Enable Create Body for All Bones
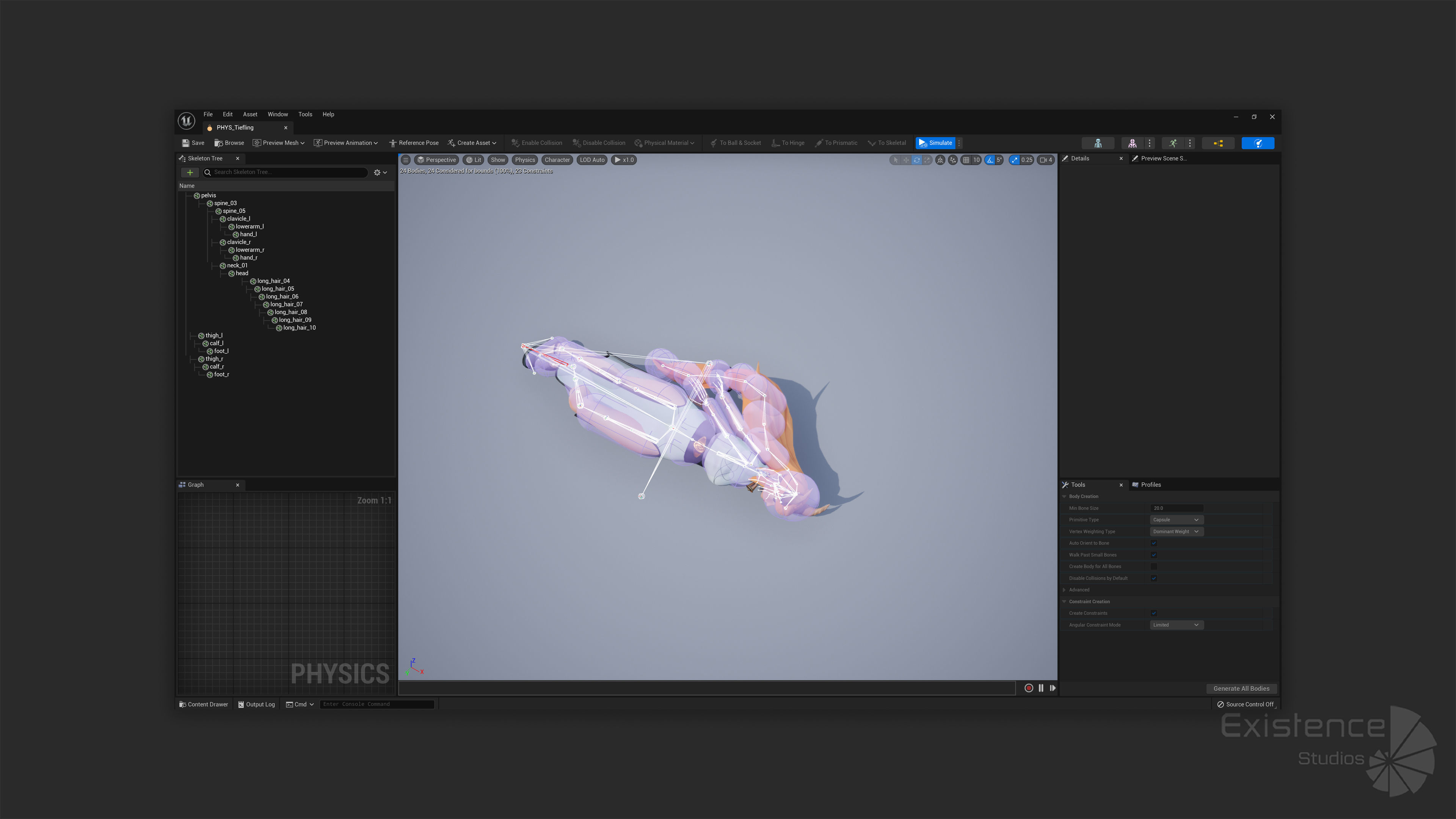This screenshot has width=1456, height=819. (x=1153, y=566)
